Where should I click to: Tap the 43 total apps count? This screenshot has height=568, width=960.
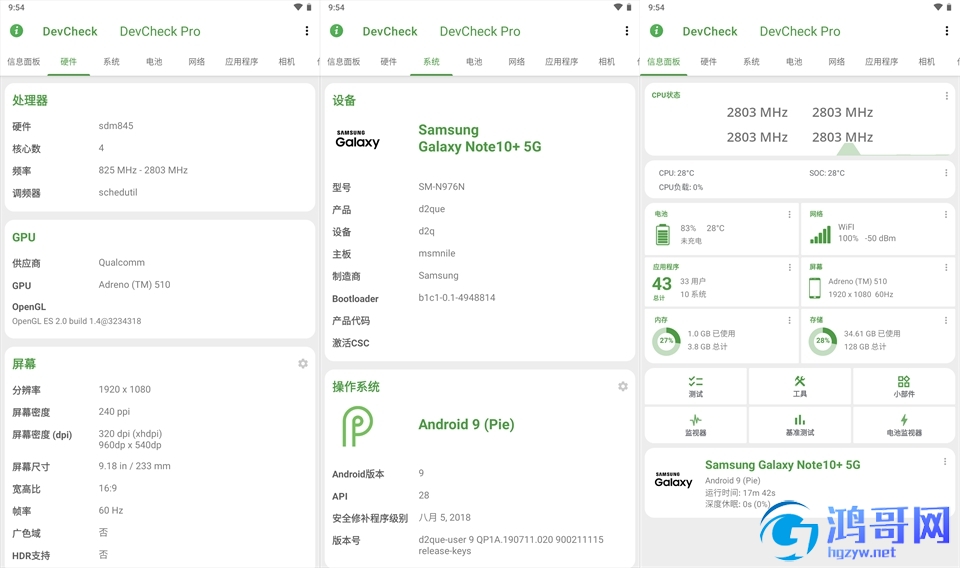tap(662, 284)
